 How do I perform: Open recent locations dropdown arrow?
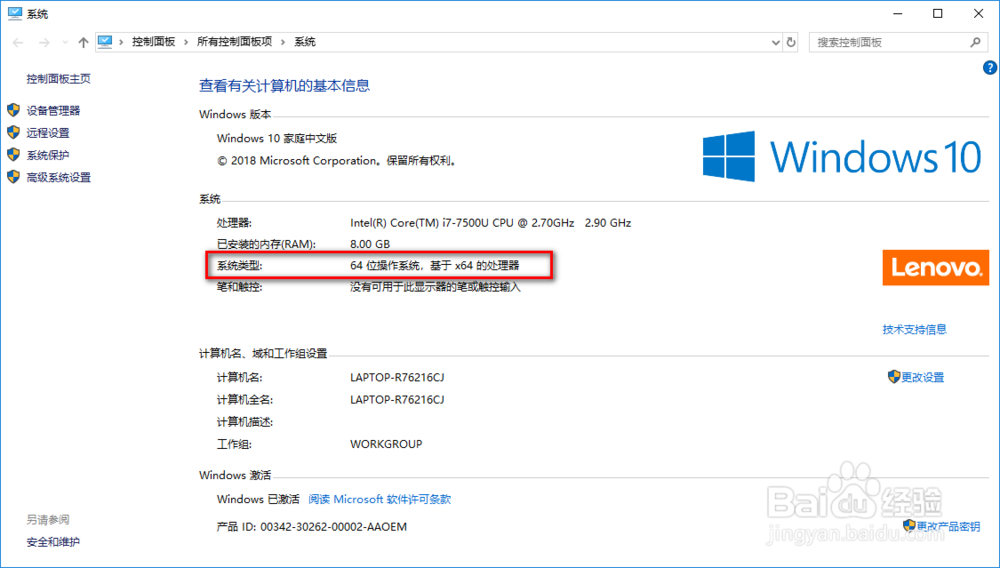pyautogui.click(x=65, y=42)
